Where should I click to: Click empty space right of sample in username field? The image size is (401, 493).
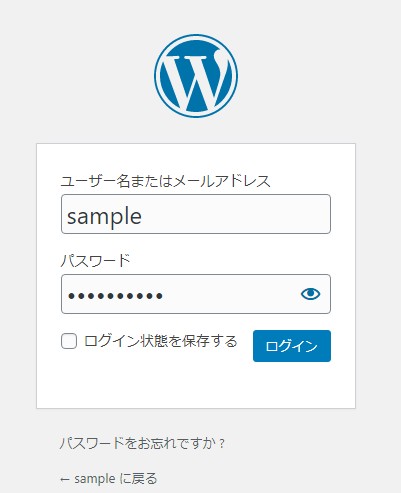(x=233, y=214)
